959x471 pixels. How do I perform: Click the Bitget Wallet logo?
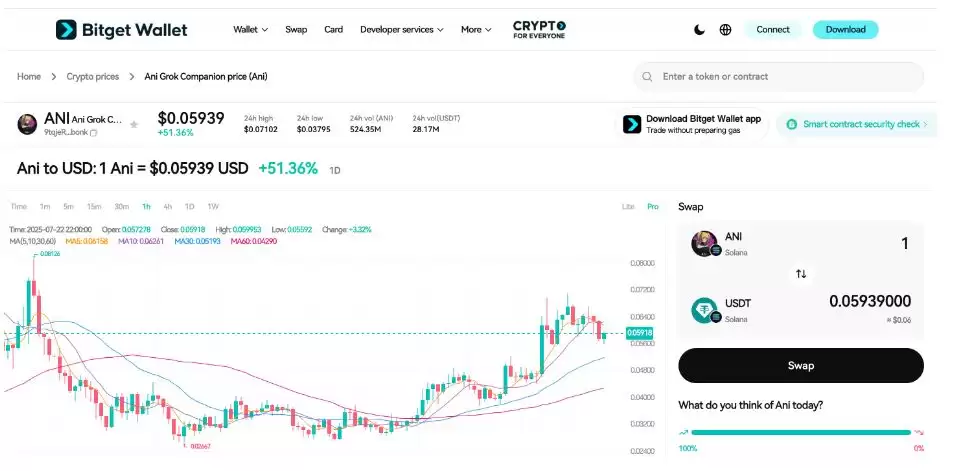[x=122, y=30]
